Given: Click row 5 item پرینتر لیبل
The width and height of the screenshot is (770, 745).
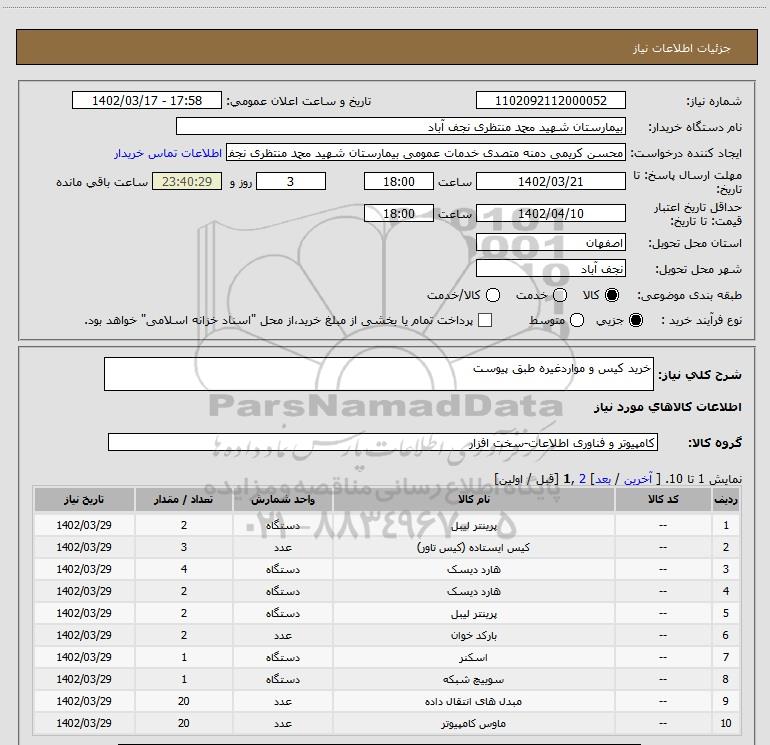Looking at the screenshot, I should (x=474, y=613).
